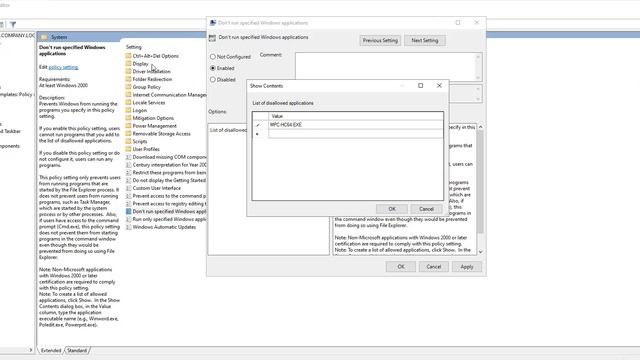Image resolution: width=640 pixels, height=360 pixels.
Task: Click Cancel in Show Contents dialog
Action: [x=426, y=209]
